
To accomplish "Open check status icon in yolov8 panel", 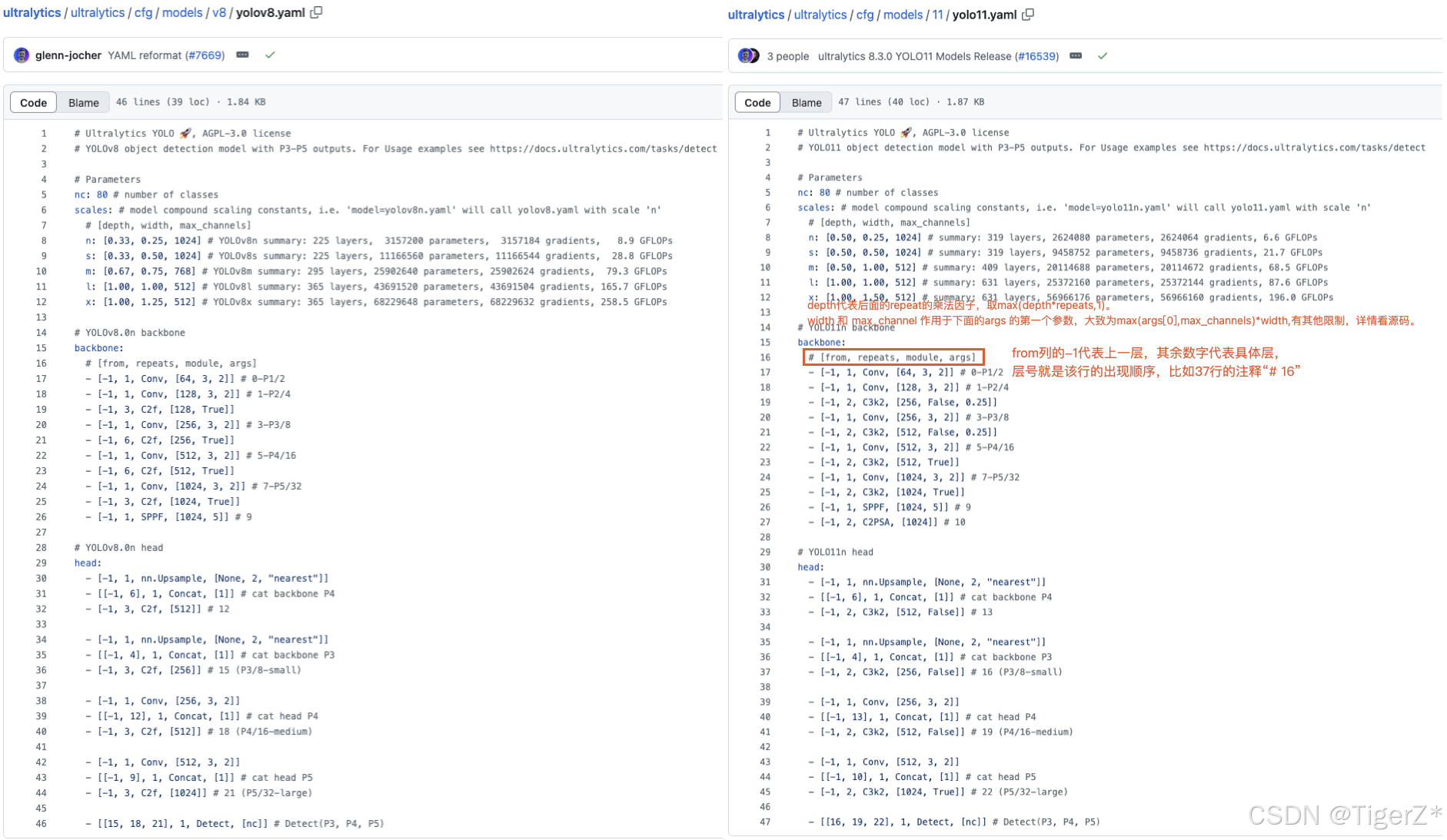I will pos(270,55).
